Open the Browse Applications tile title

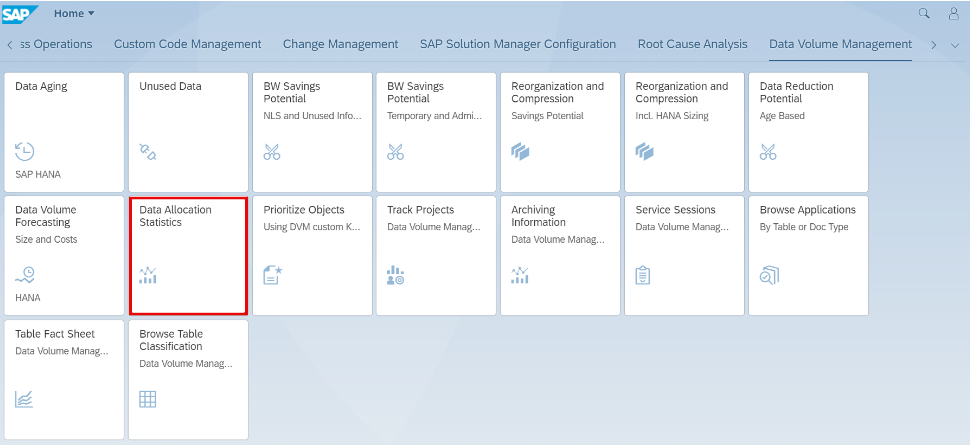808,210
